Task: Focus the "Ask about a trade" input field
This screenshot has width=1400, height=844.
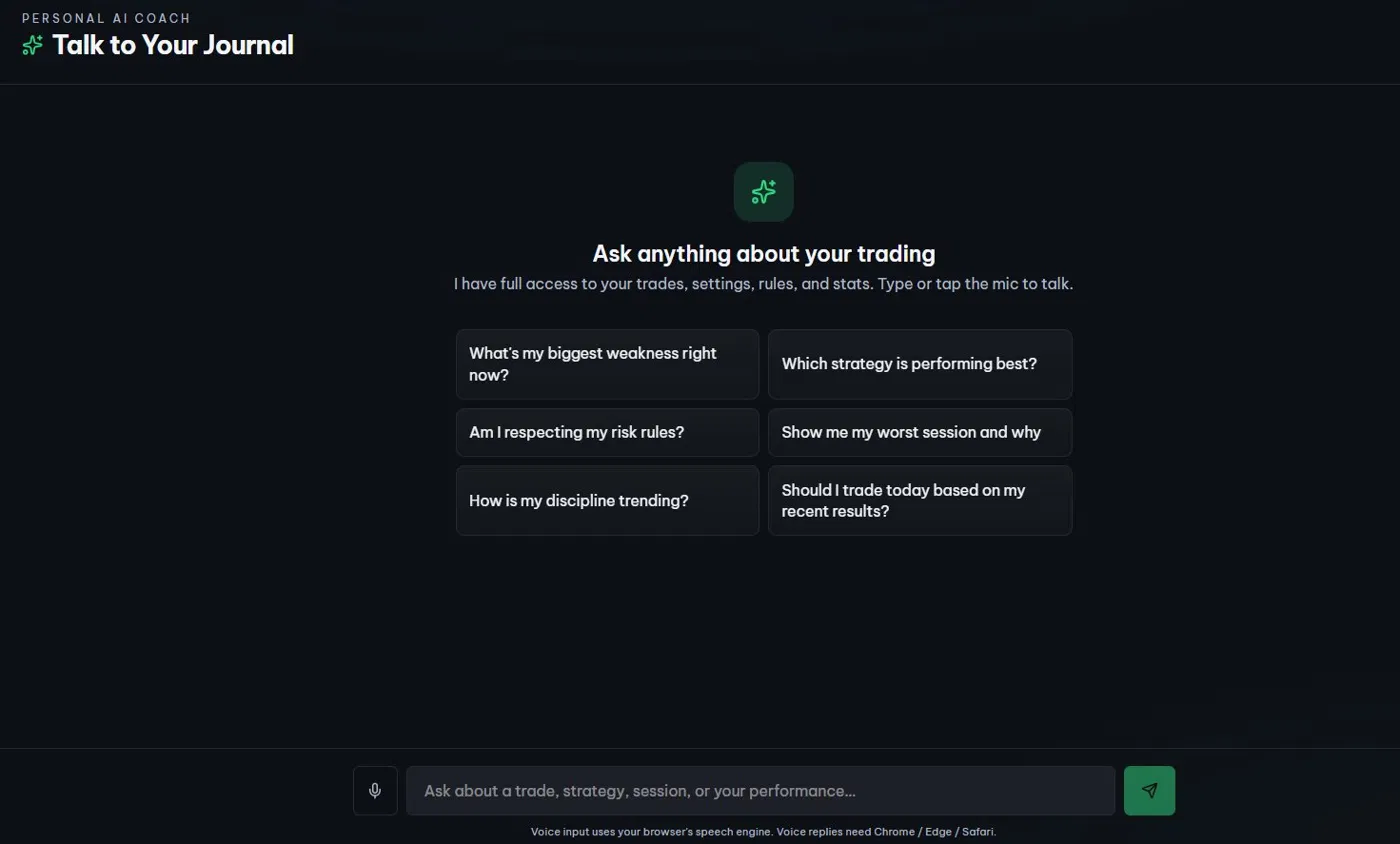Action: [x=760, y=791]
